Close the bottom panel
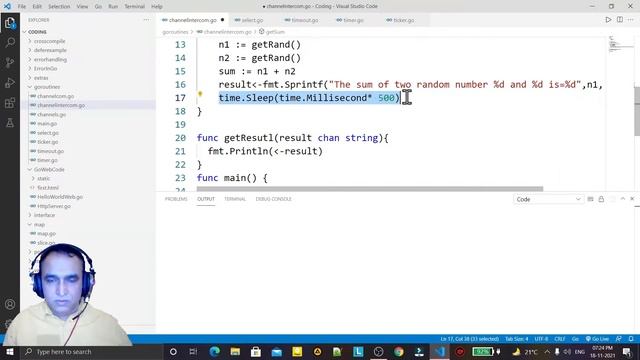 (632, 199)
